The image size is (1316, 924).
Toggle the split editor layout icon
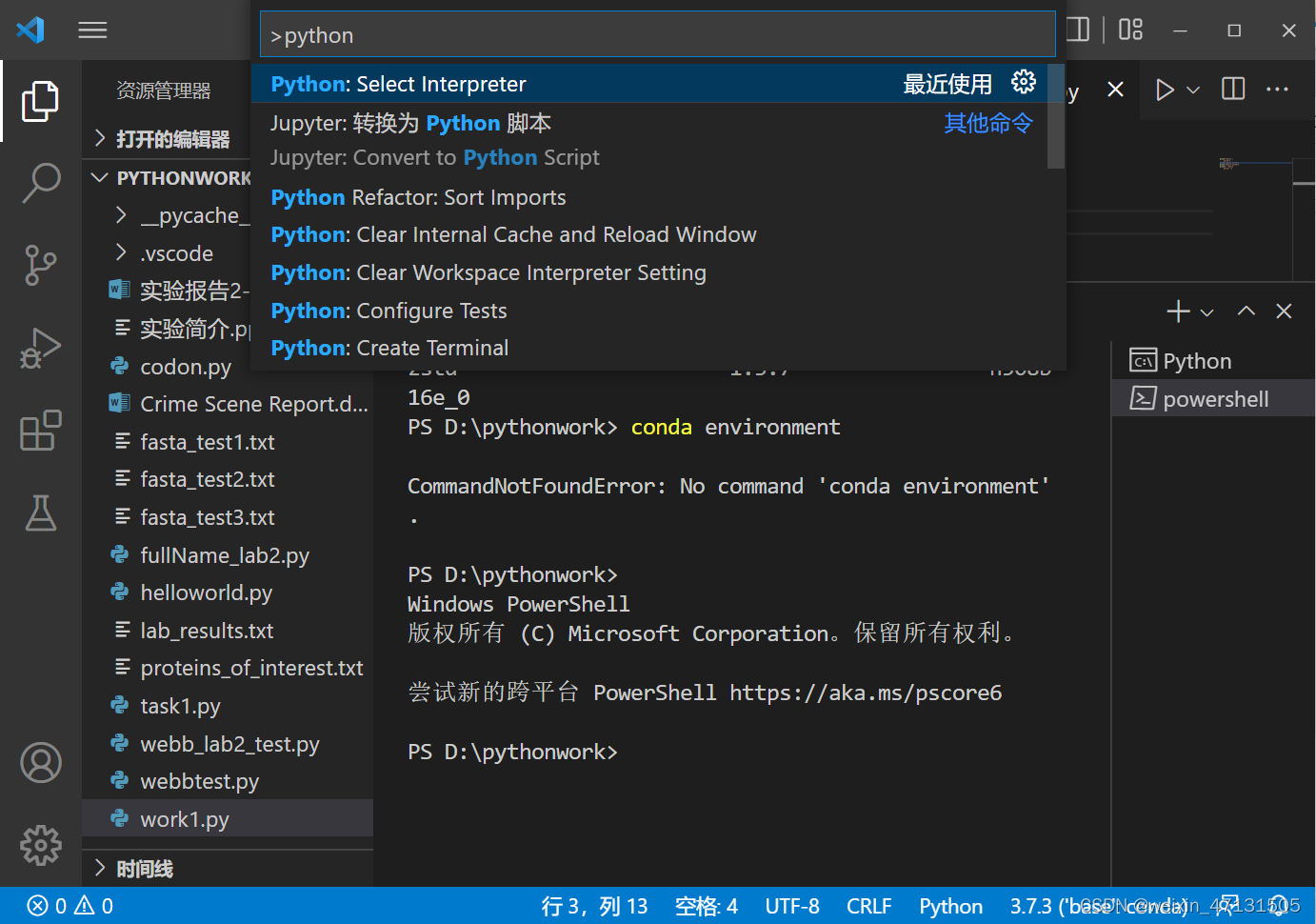(1232, 89)
